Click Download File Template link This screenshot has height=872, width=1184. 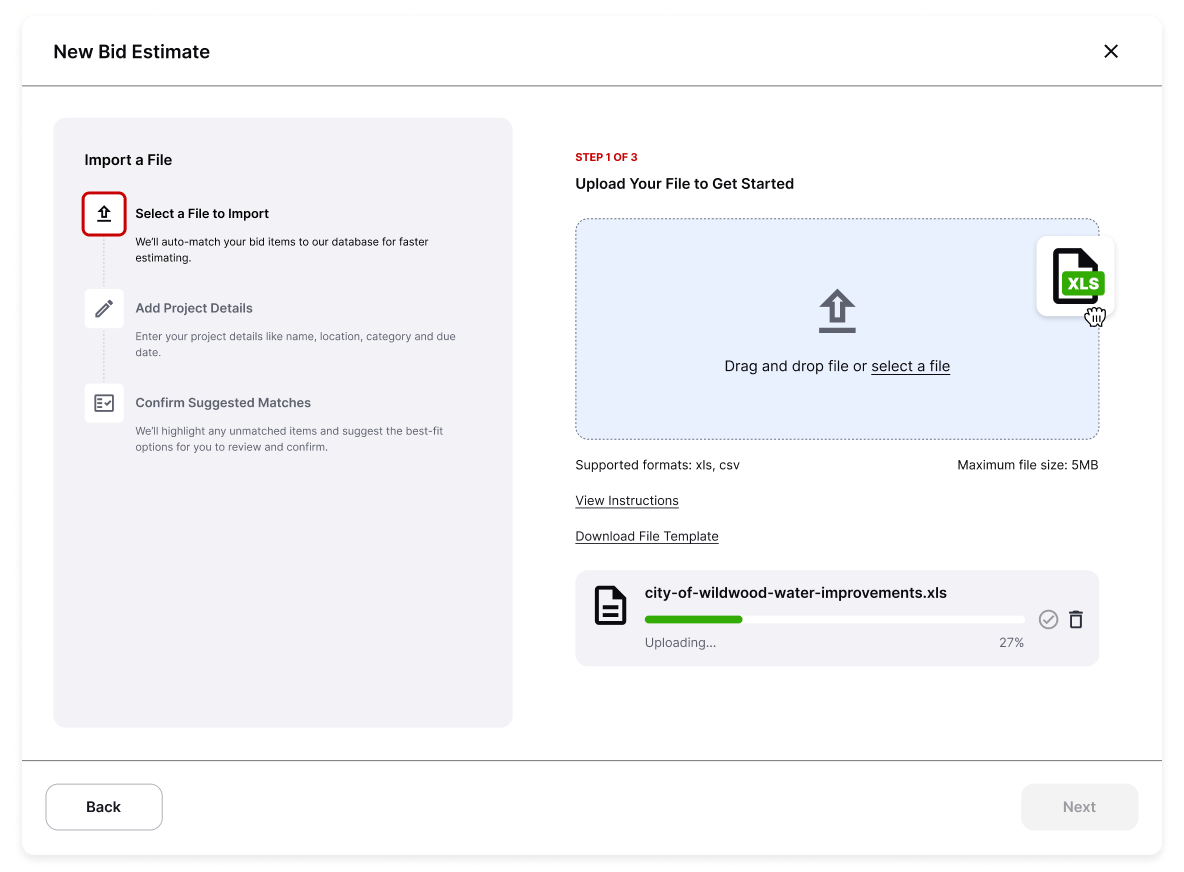click(x=647, y=536)
